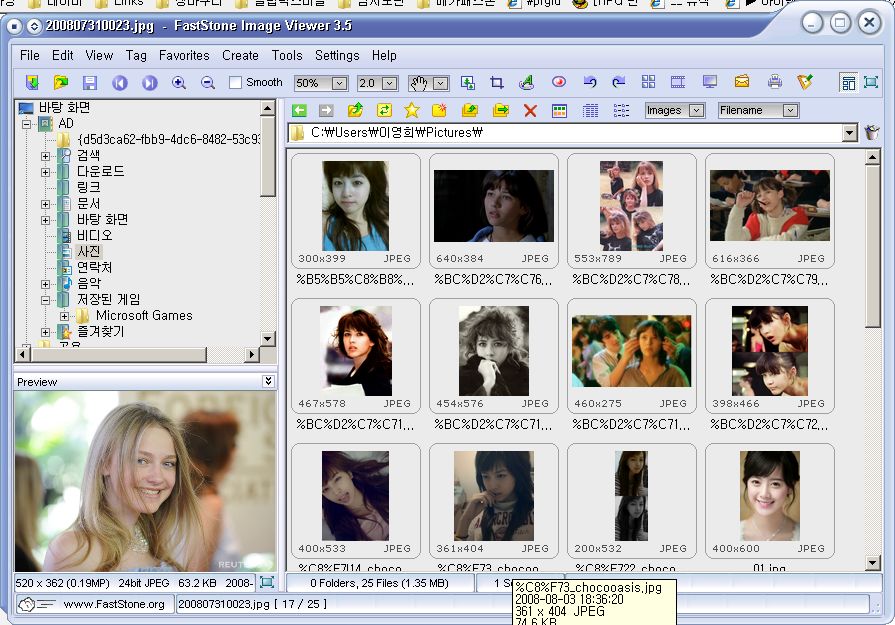
Task: Open the File menu
Action: [30, 55]
